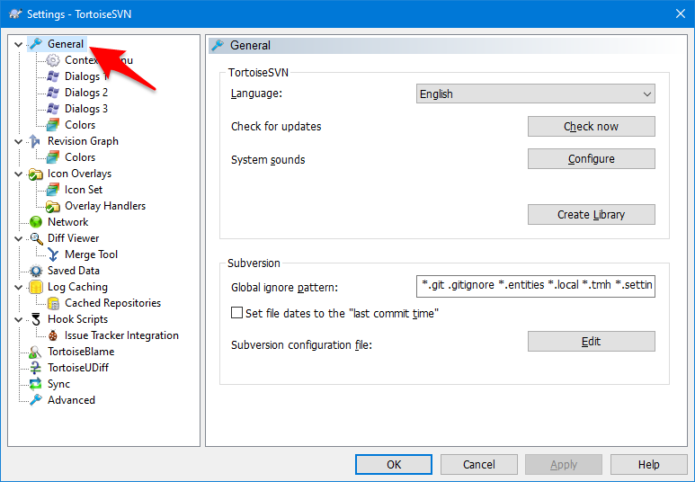Screen dimensions: 695x482
Task: Click the Cancel button
Action: (479, 464)
